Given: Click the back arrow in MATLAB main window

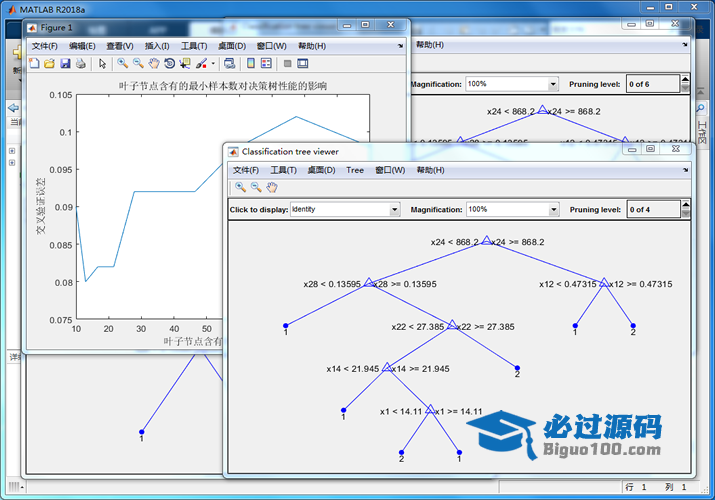Looking at the screenshot, I should click(x=14, y=108).
